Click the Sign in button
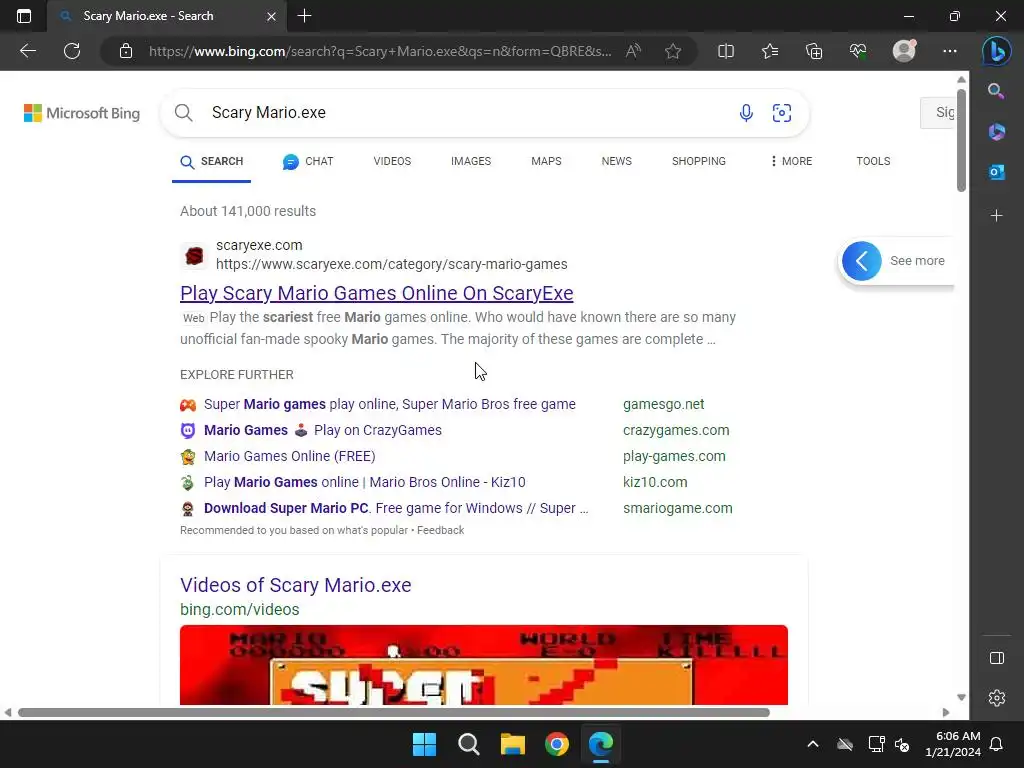Image resolution: width=1024 pixels, height=768 pixels. (938, 112)
